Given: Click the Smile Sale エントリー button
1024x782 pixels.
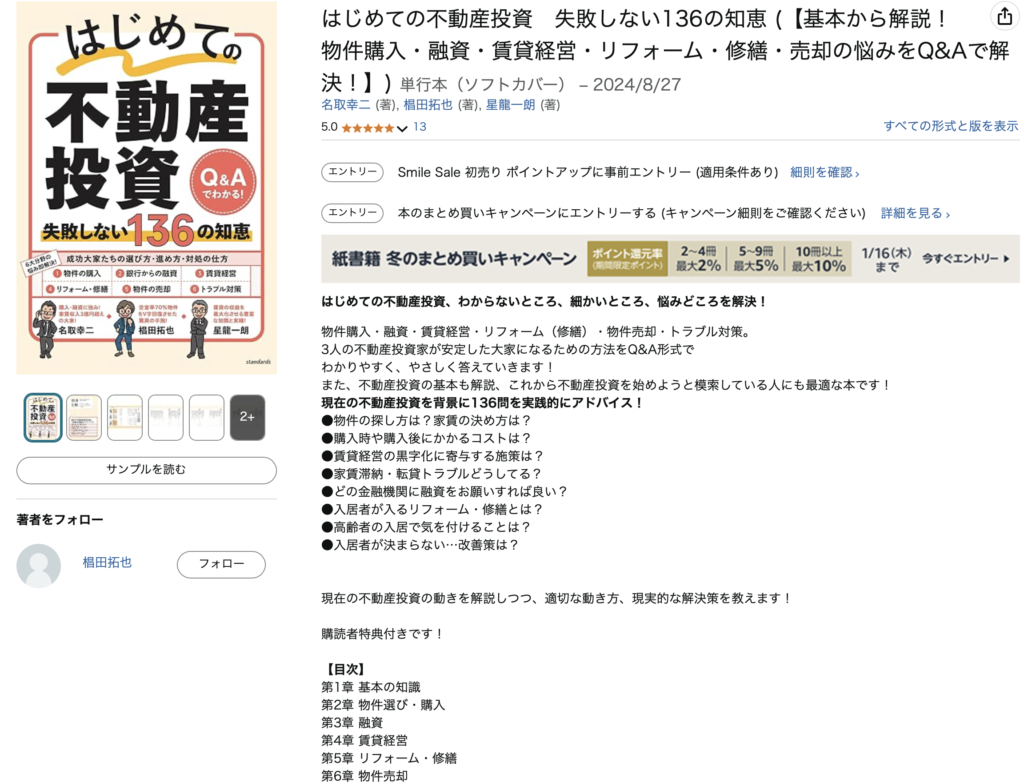Looking at the screenshot, I should click(x=353, y=172).
